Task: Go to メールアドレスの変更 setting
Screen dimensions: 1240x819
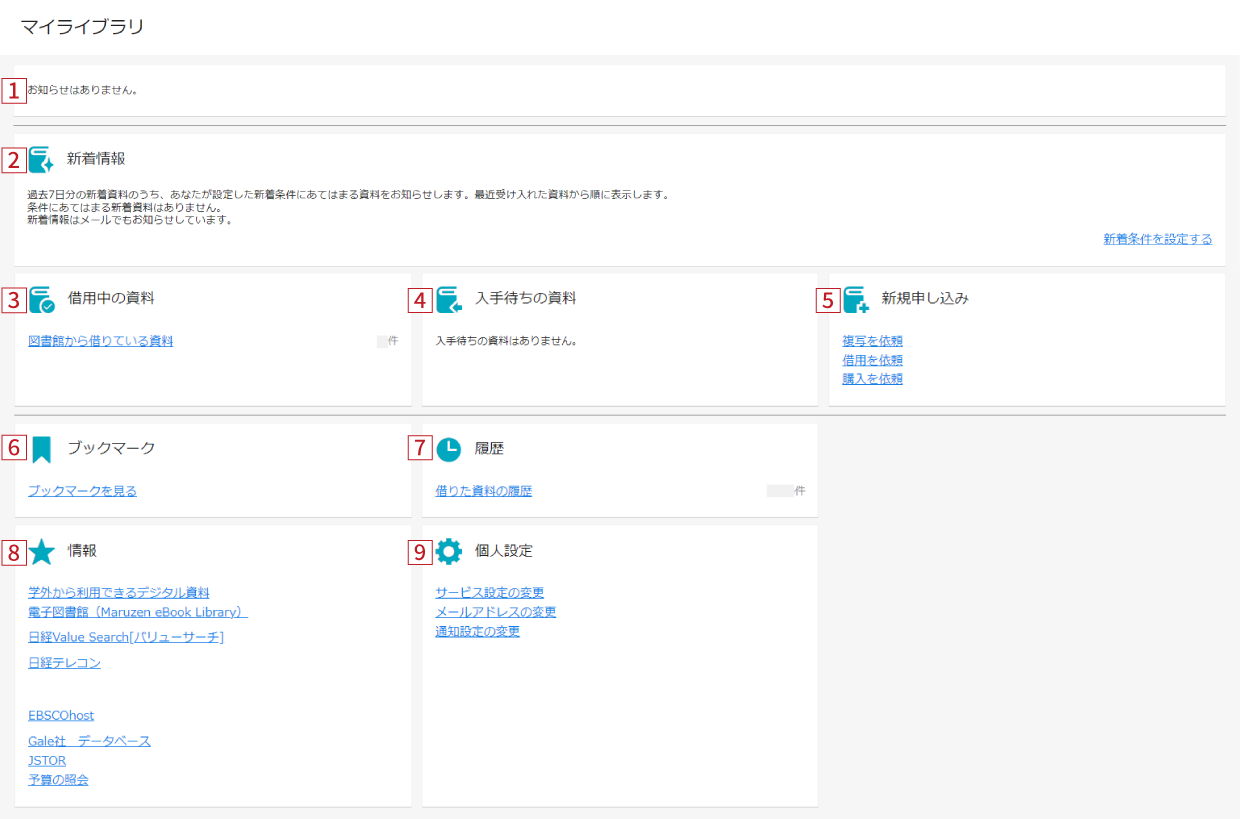Action: click(x=496, y=612)
